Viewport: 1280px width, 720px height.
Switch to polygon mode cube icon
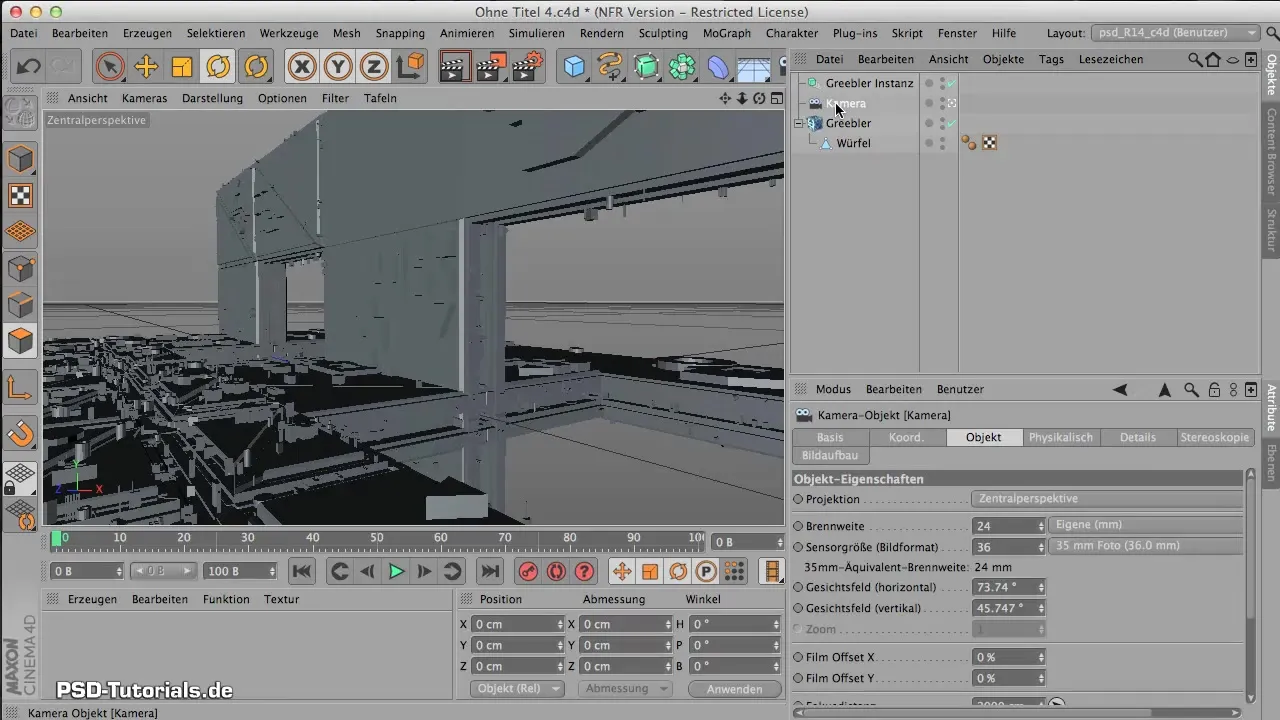coord(21,341)
